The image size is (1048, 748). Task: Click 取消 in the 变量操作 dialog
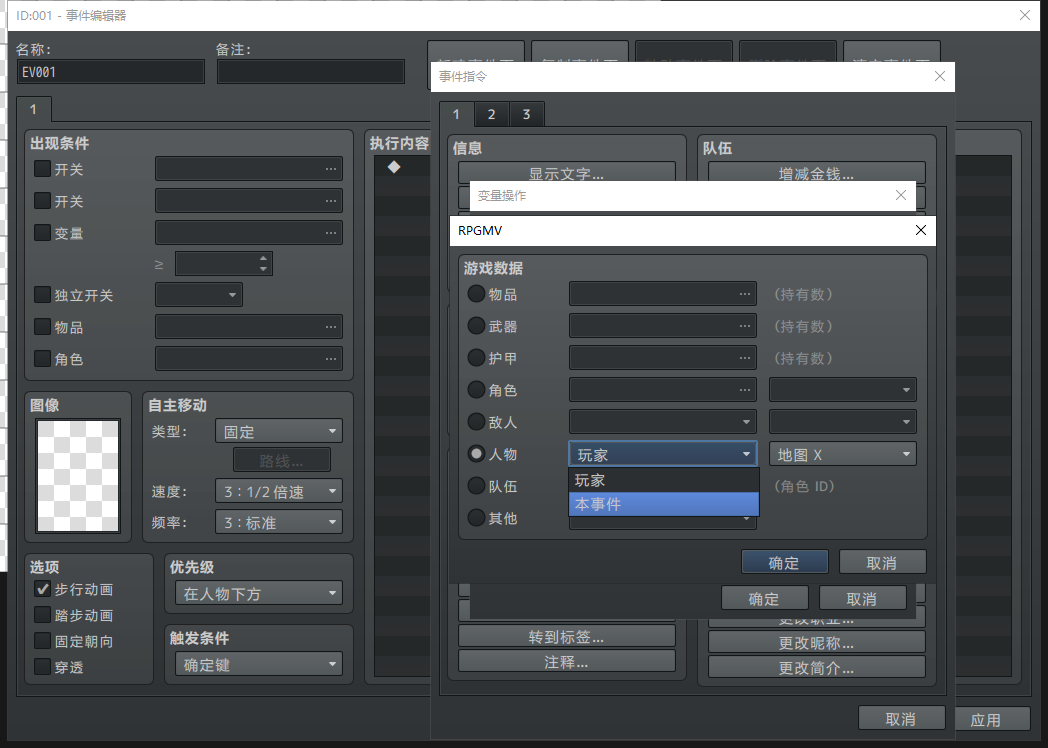pos(862,598)
